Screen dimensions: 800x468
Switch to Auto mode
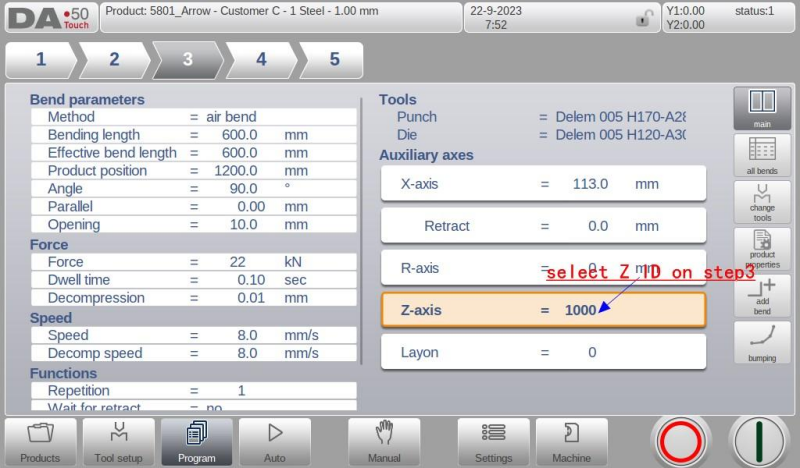click(274, 441)
